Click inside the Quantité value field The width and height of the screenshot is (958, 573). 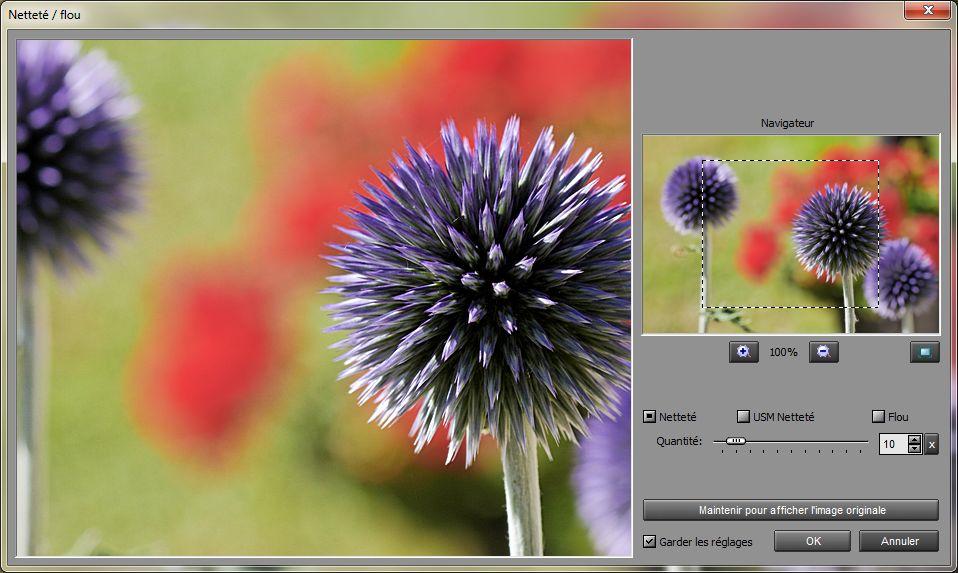[x=894, y=444]
